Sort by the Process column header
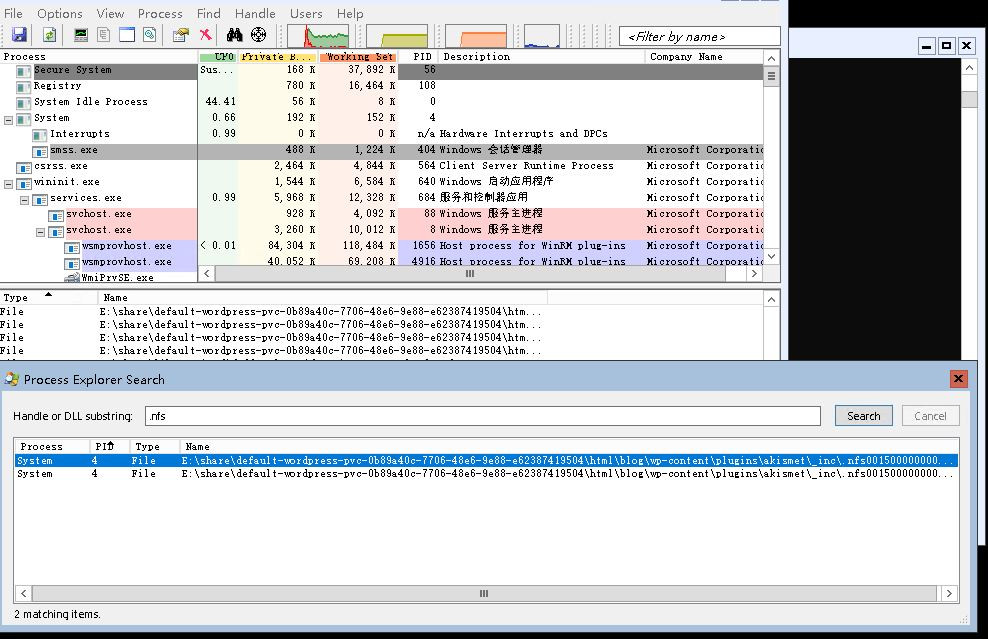The height and width of the screenshot is (639, 988). (x=98, y=57)
